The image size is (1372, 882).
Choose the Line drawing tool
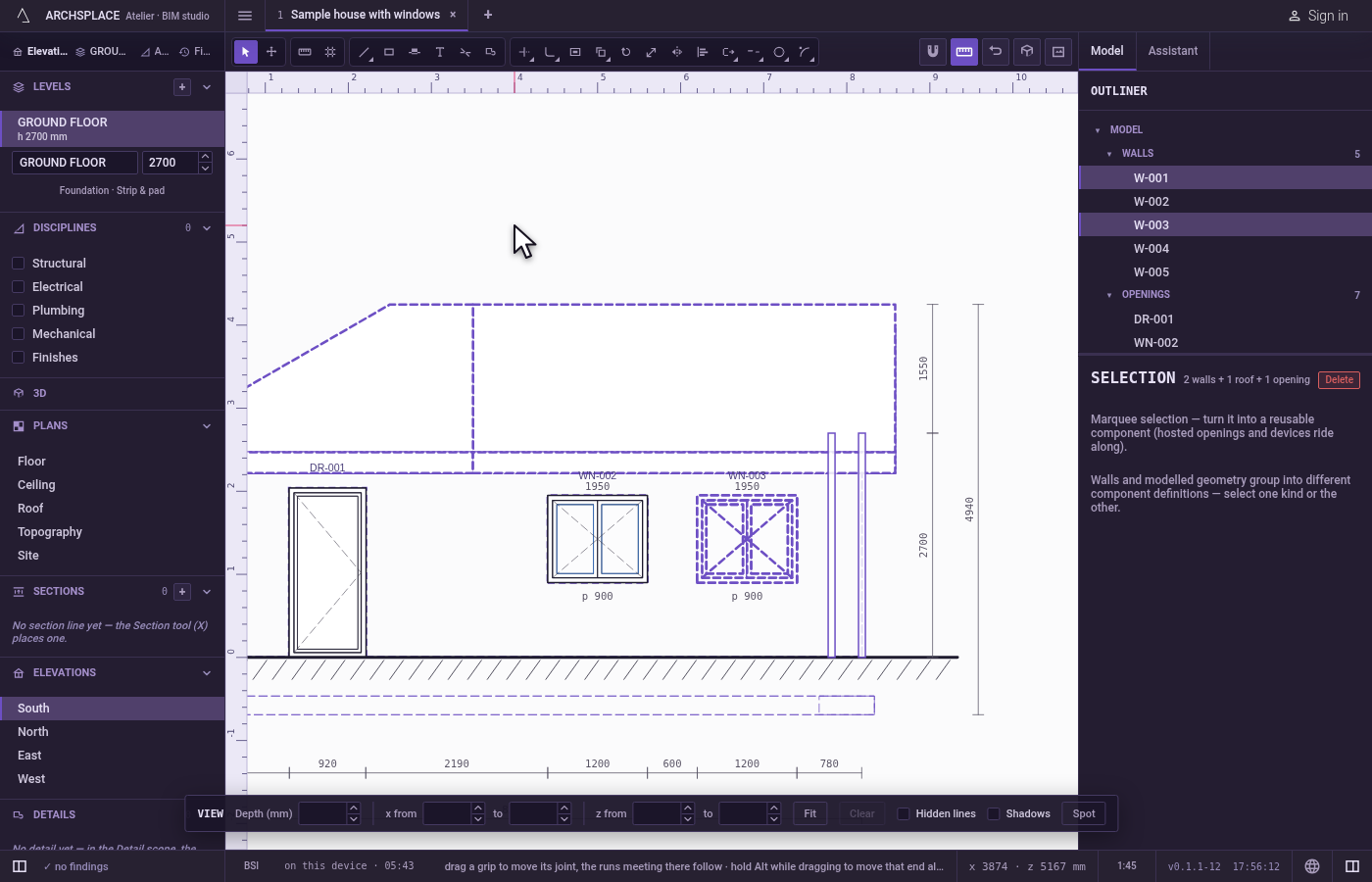364,52
